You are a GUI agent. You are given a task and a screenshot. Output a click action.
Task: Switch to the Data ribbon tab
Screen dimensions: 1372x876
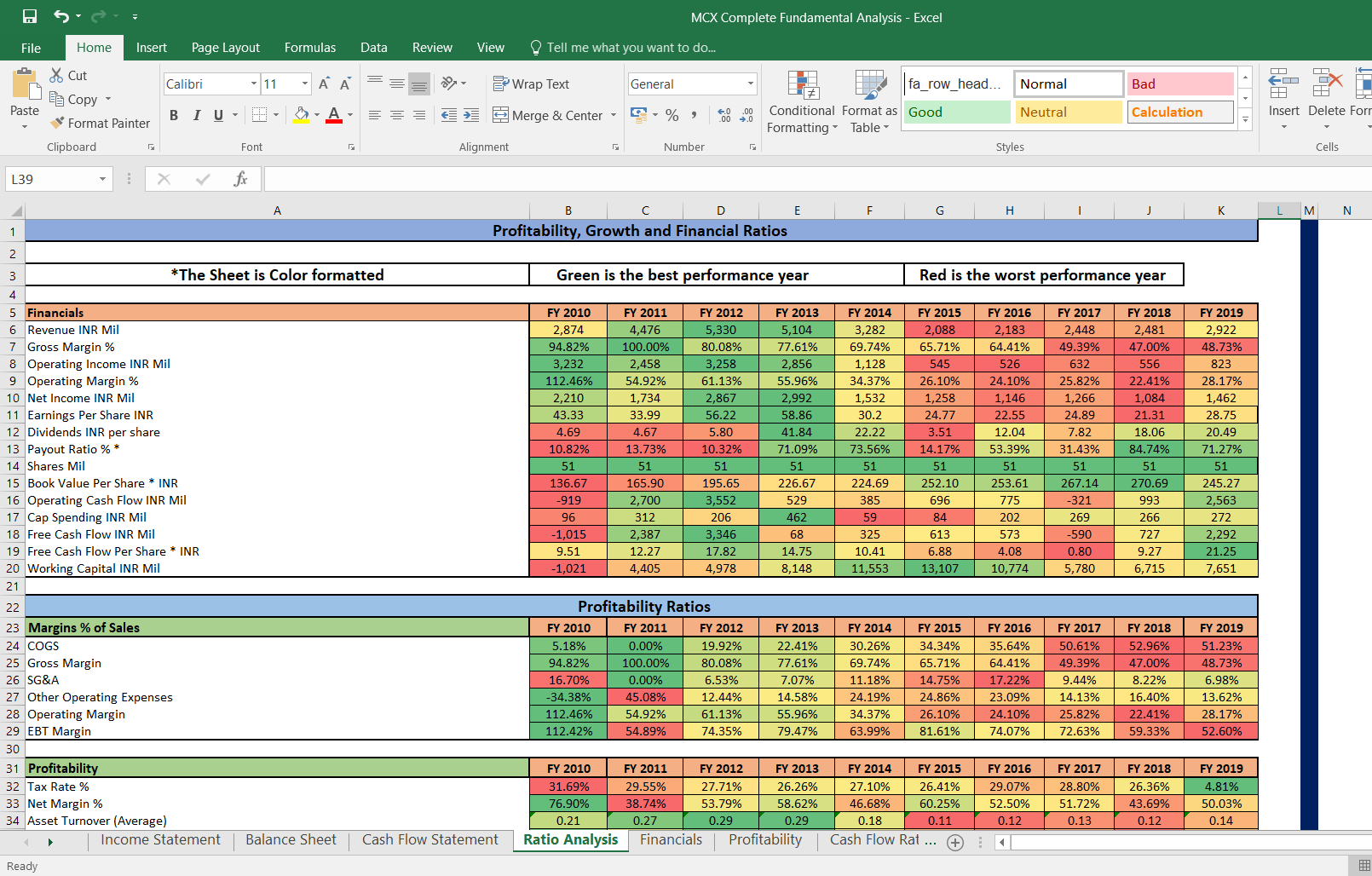[x=373, y=48]
